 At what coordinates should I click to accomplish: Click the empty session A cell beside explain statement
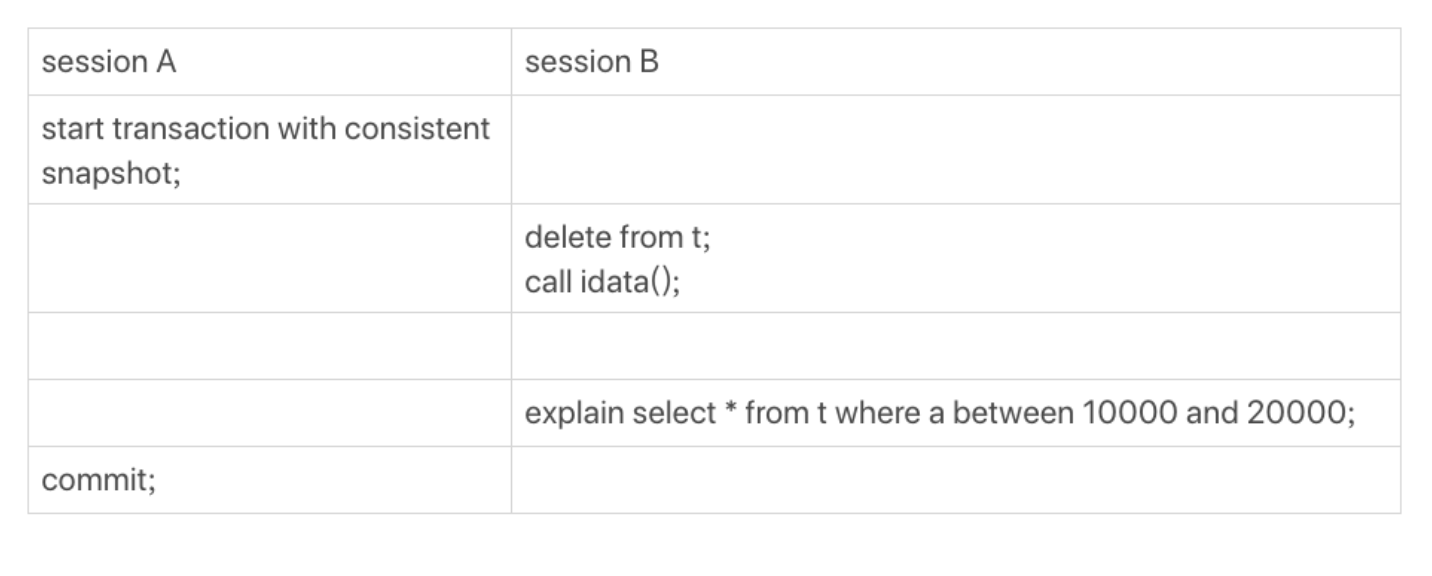[x=269, y=413]
